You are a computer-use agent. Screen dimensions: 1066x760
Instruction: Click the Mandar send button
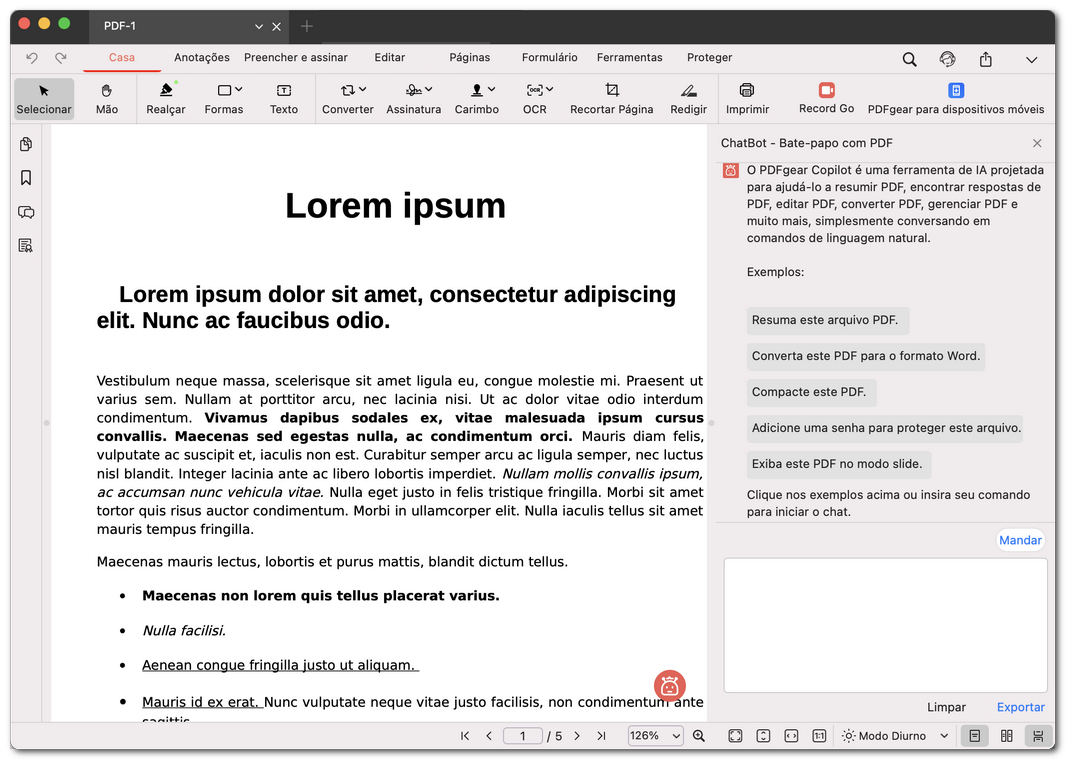[1020, 540]
